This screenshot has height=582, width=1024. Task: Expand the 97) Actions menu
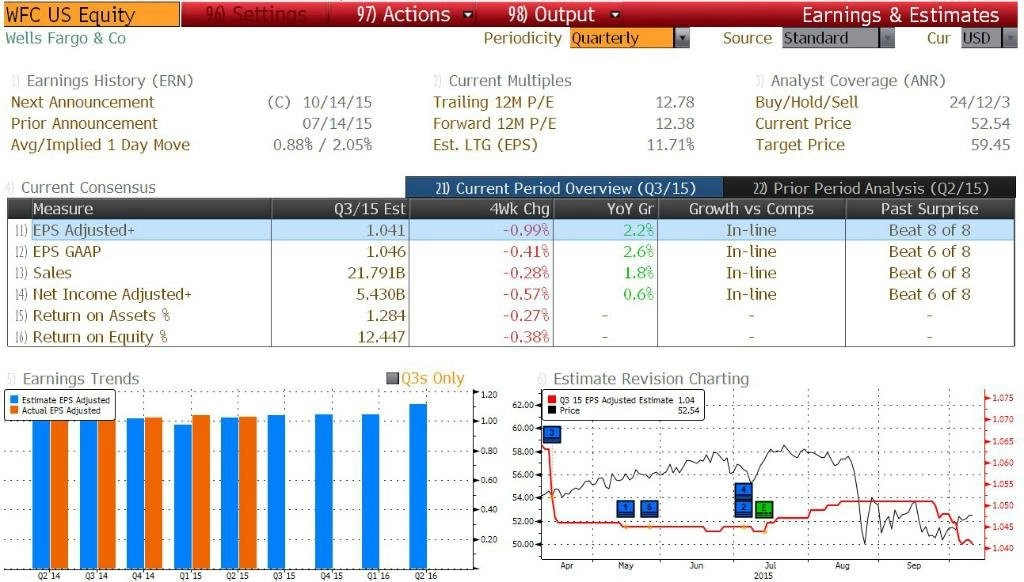pos(414,14)
